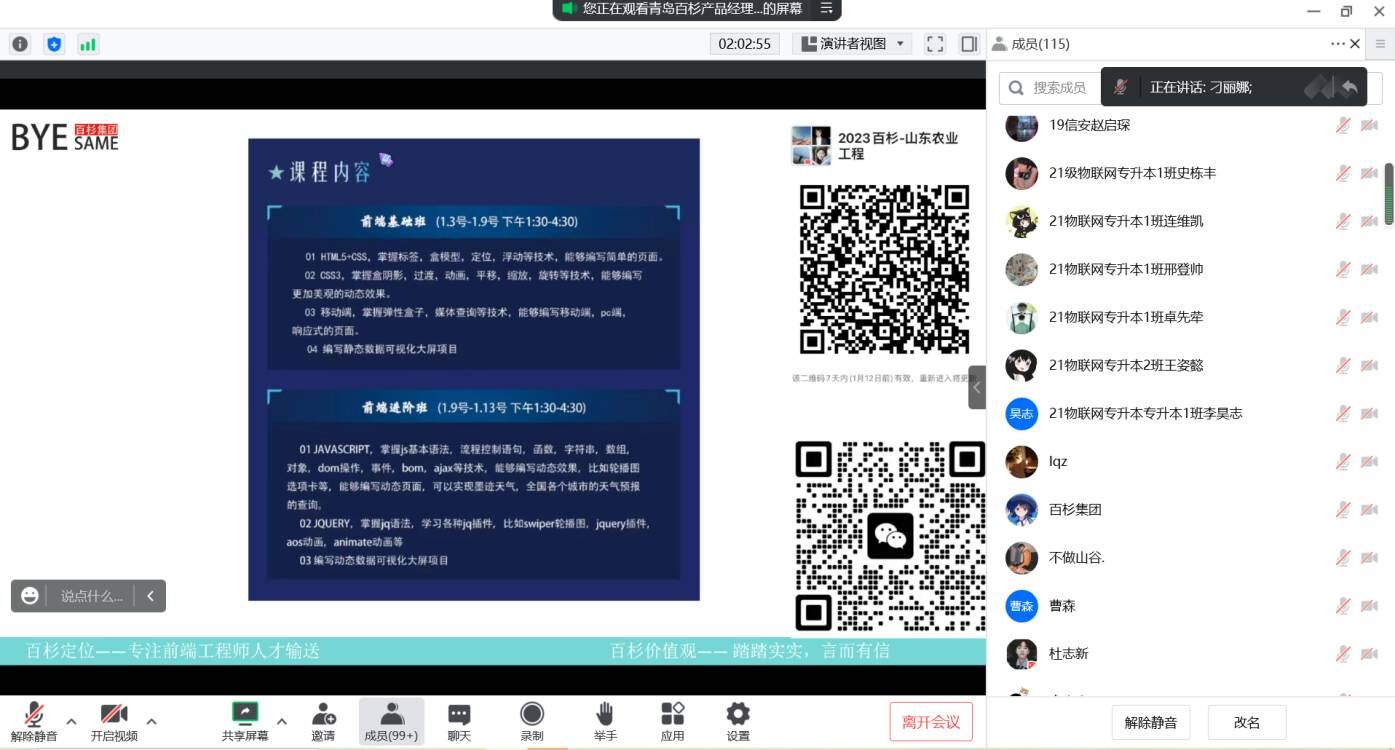Raise hand in the meeting
The image size is (1395, 750).
tap(605, 721)
